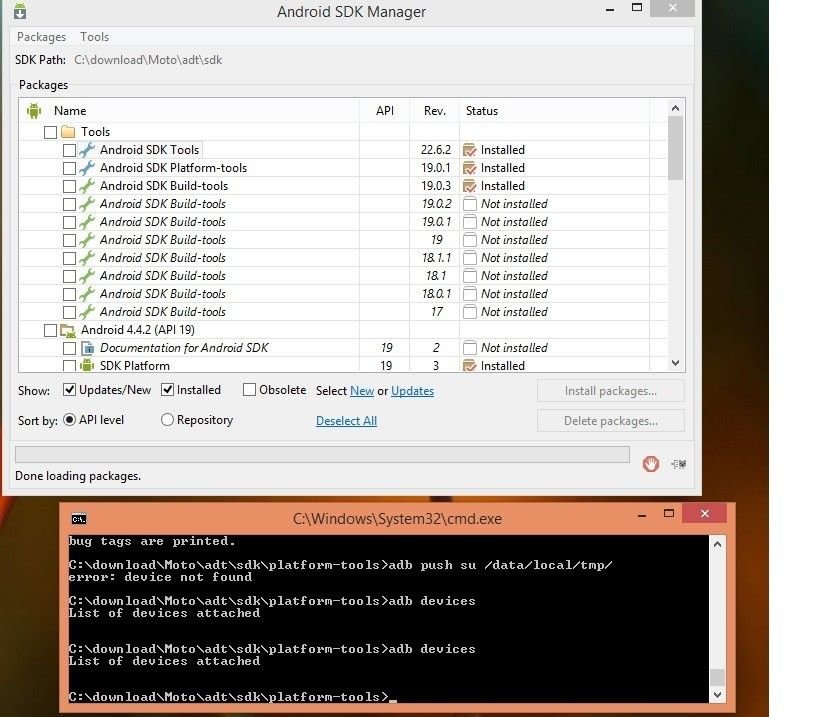The height and width of the screenshot is (717, 819).
Task: Click wrench icon of Build-tools rev 18.0.1
Action: 87,294
